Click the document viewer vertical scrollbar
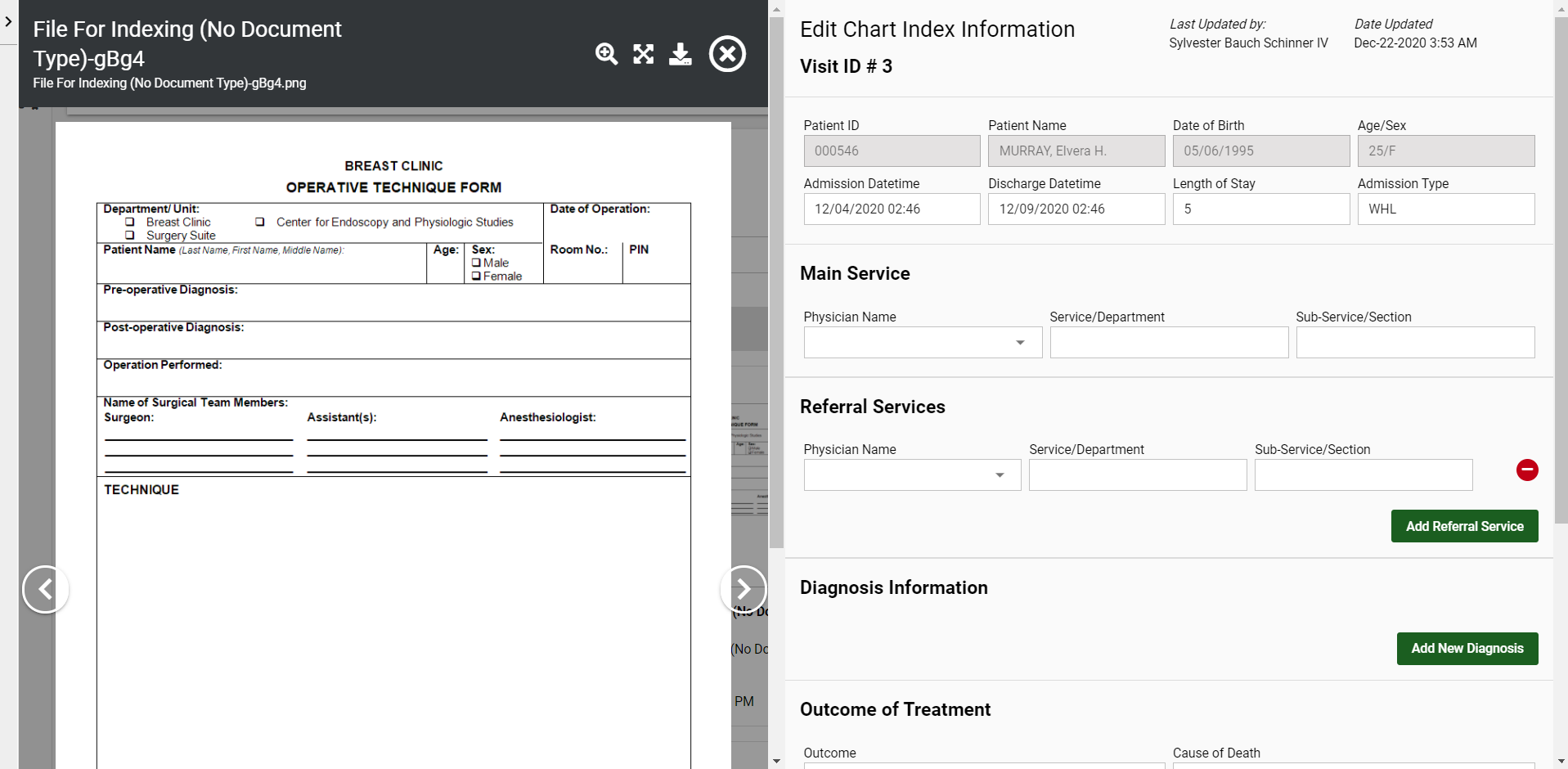The width and height of the screenshot is (1568, 769). point(776,282)
